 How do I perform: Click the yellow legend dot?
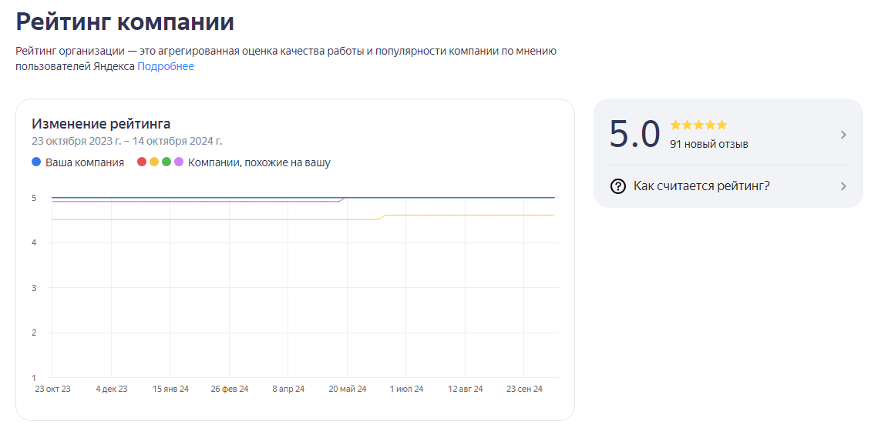pyautogui.click(x=154, y=162)
